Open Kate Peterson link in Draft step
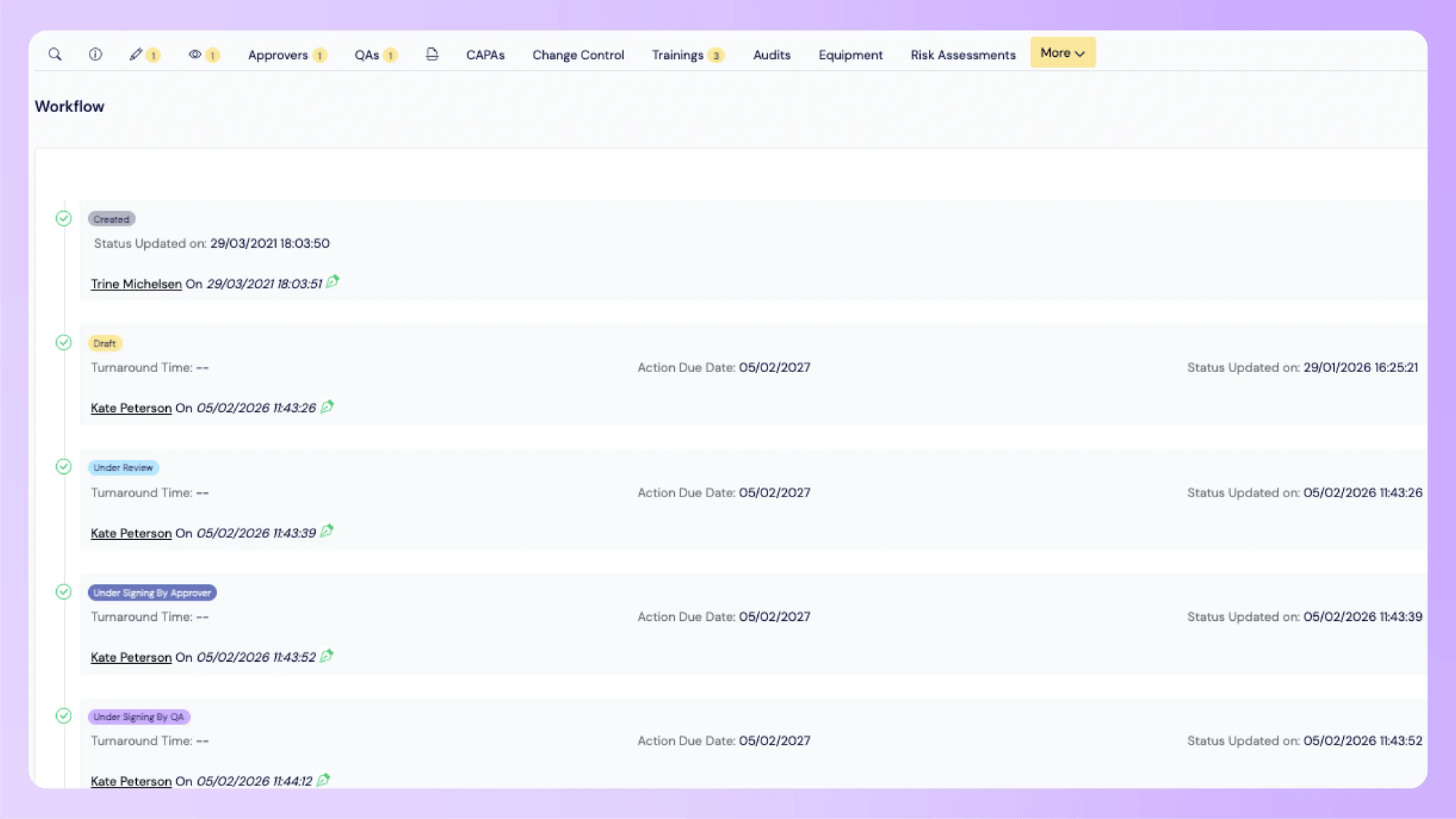This screenshot has height=819, width=1456. pyautogui.click(x=131, y=408)
